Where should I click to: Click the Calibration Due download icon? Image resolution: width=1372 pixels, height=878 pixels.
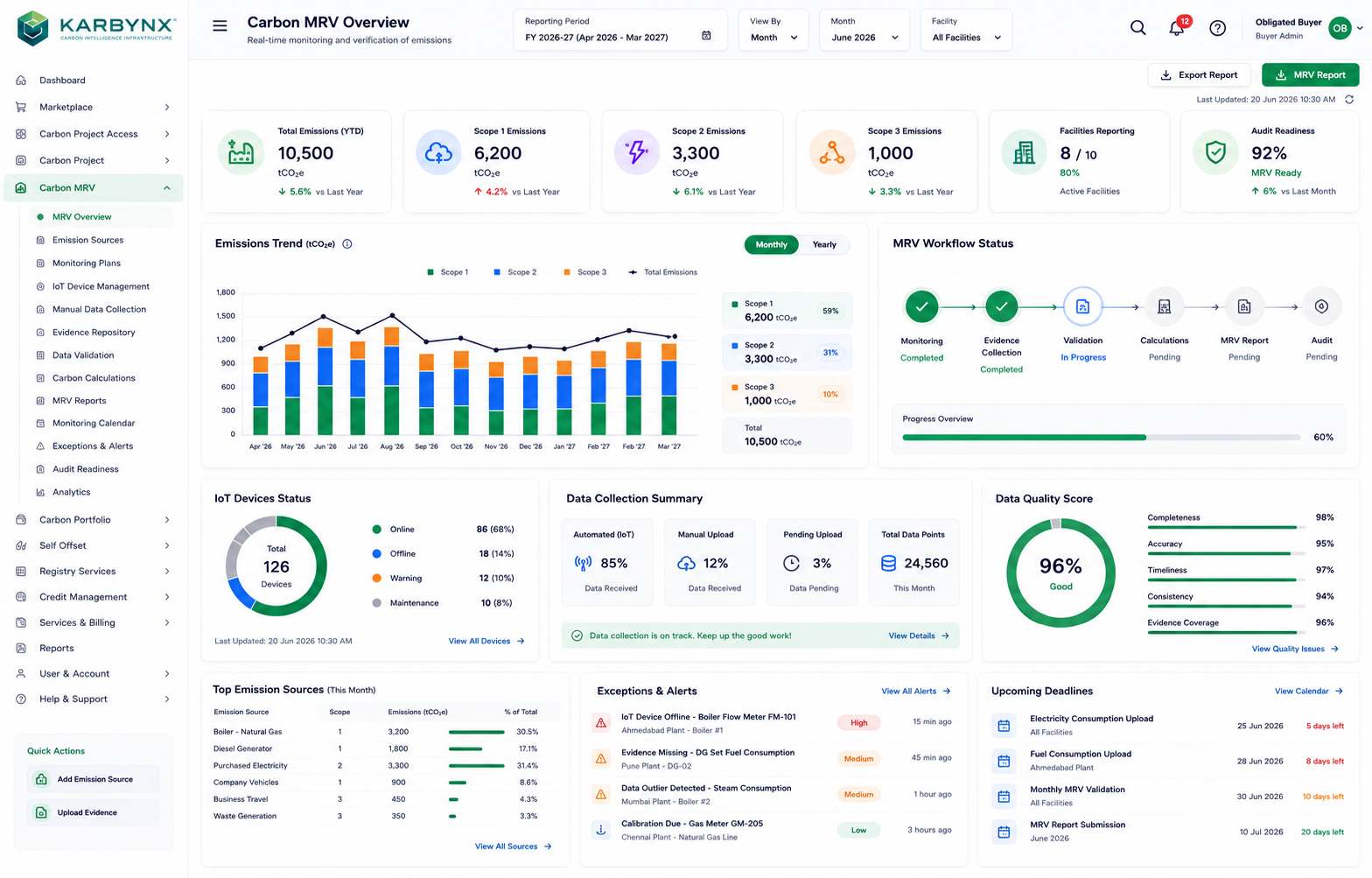pos(601,830)
